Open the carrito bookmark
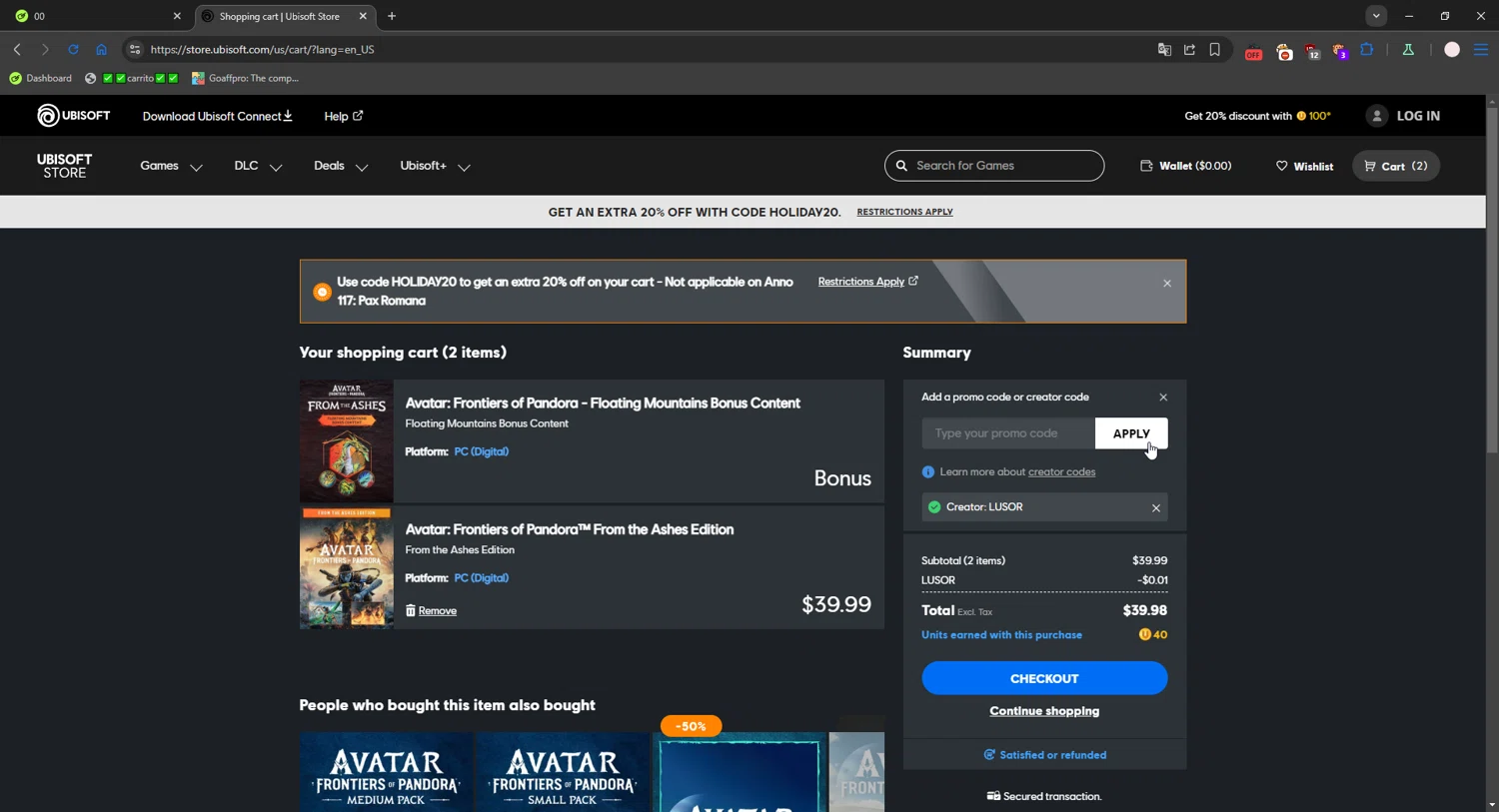Screen dimensions: 1499x812 pyautogui.click(x=132, y=78)
